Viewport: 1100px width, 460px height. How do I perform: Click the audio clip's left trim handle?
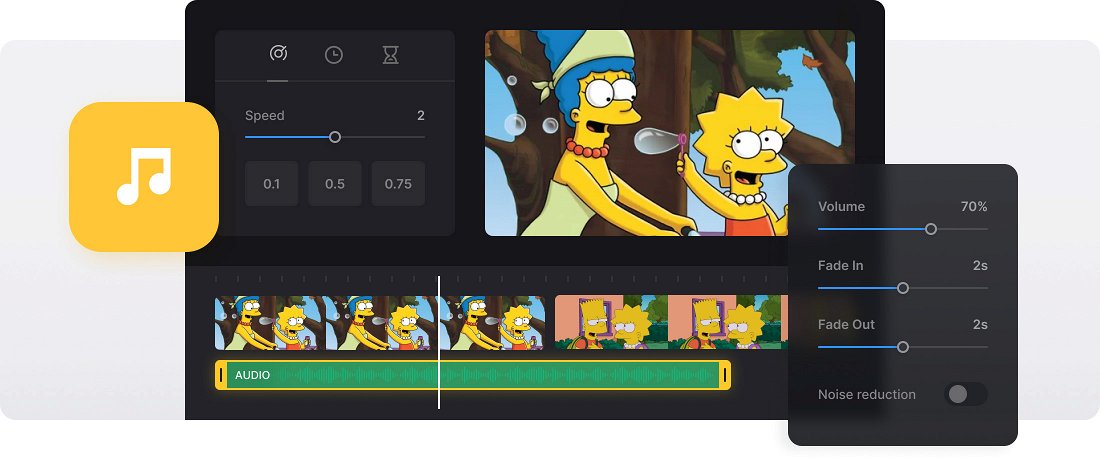pyautogui.click(x=221, y=375)
